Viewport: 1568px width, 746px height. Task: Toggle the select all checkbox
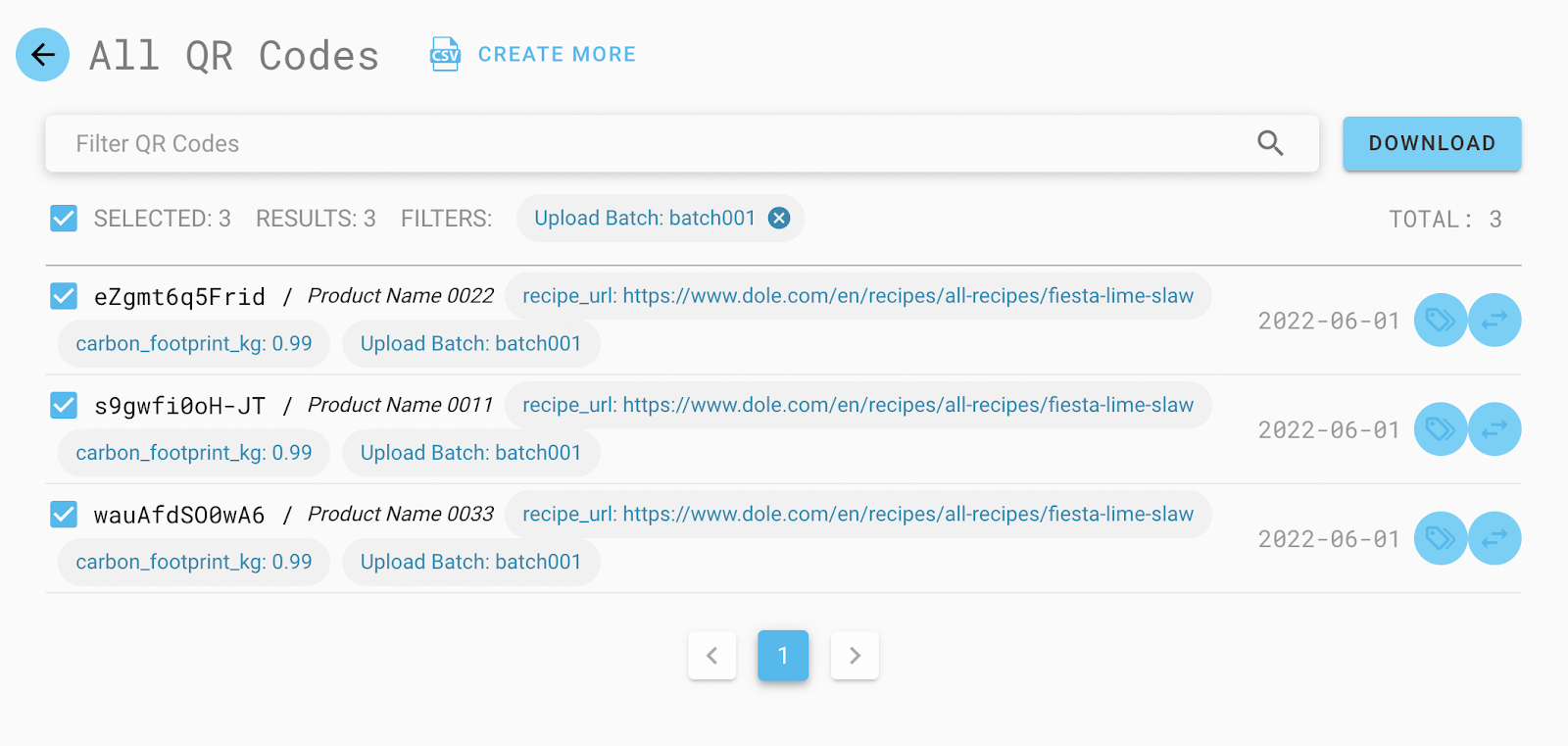64,219
